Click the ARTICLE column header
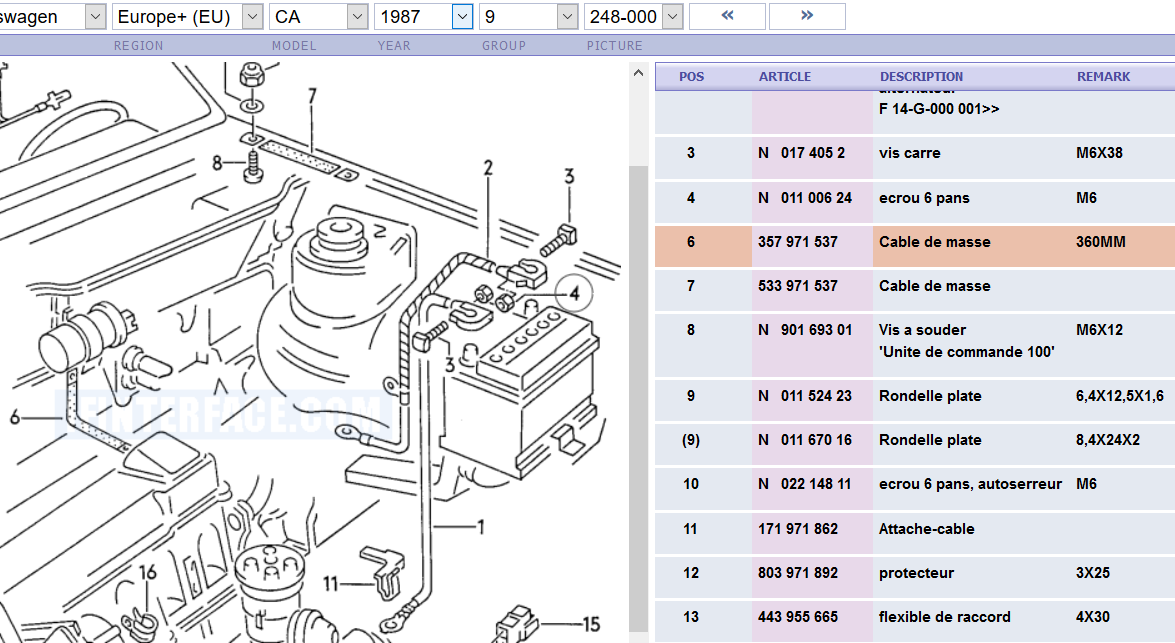Viewport: 1175px width, 643px height. pyautogui.click(x=785, y=76)
